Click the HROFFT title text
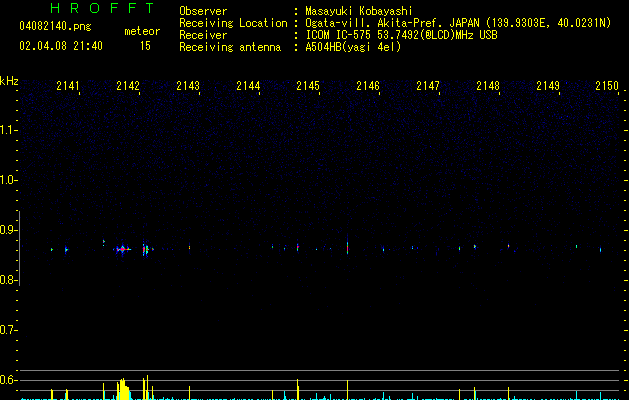Image resolution: width=629 pixels, height=400 pixels. [x=102, y=8]
